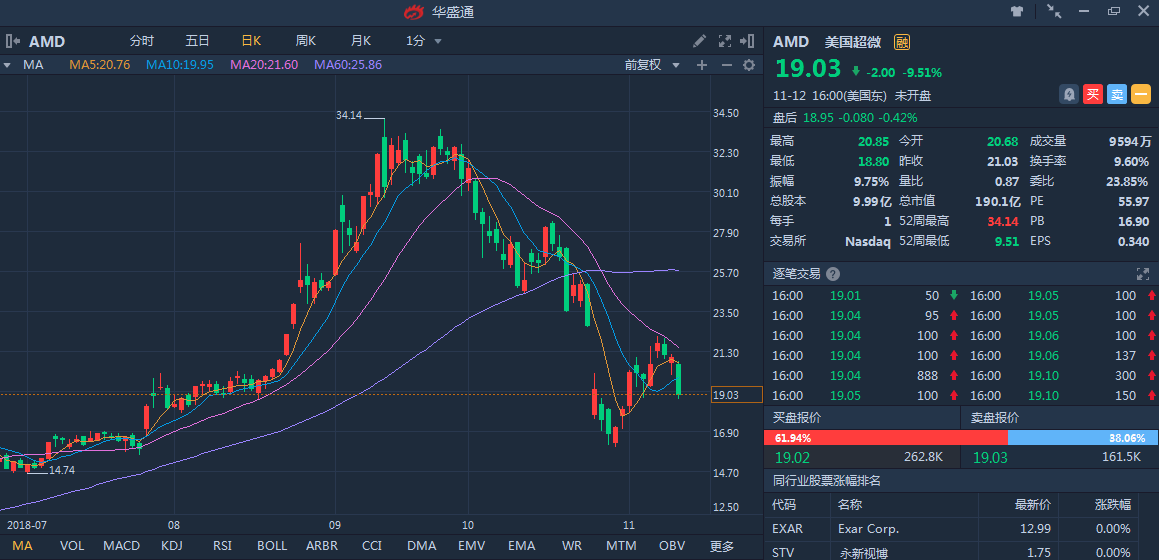Open the 1分 interval dropdown
The image size is (1159, 560).
pos(424,41)
